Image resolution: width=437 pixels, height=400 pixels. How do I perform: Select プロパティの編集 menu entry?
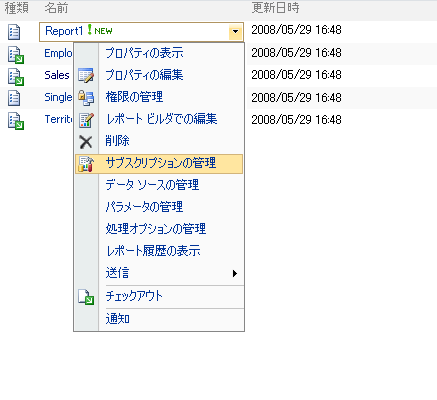click(x=159, y=75)
